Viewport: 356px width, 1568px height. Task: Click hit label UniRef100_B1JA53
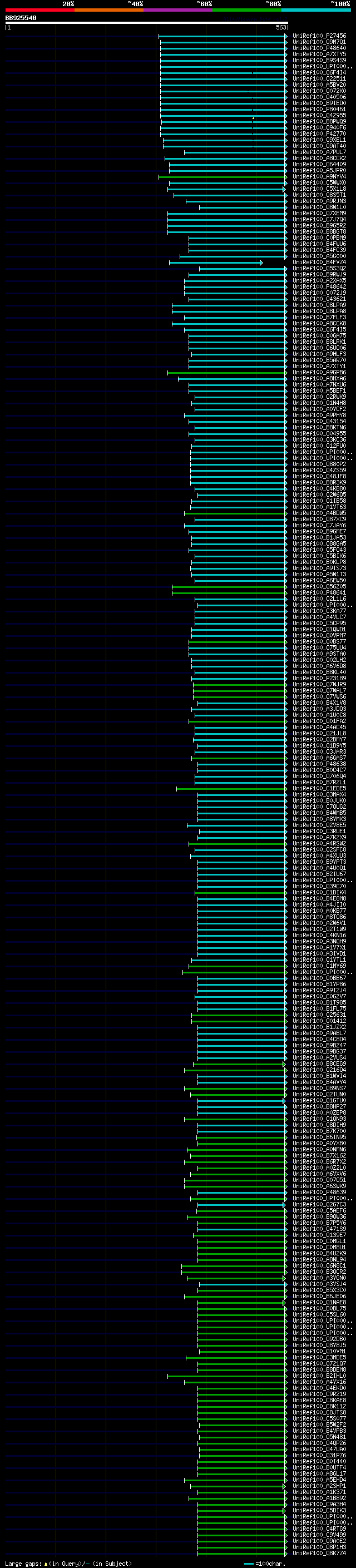pyautogui.click(x=319, y=537)
